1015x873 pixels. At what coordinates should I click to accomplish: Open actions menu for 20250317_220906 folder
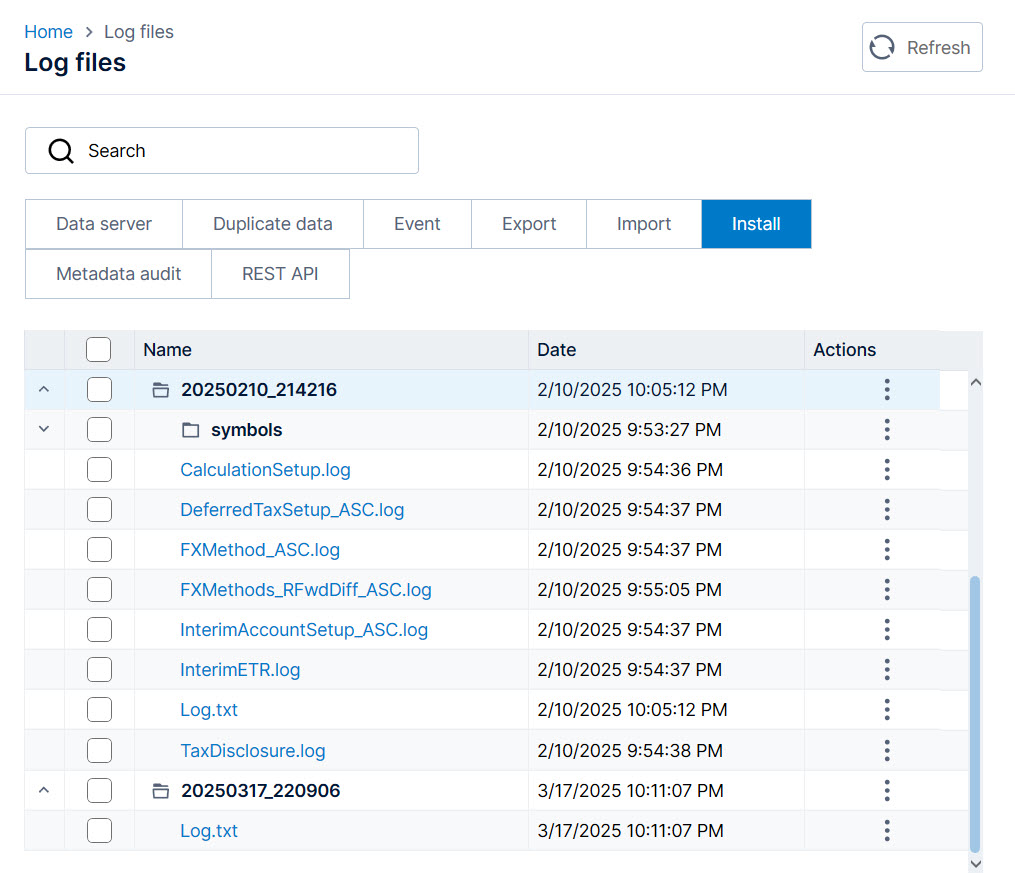[x=886, y=791]
